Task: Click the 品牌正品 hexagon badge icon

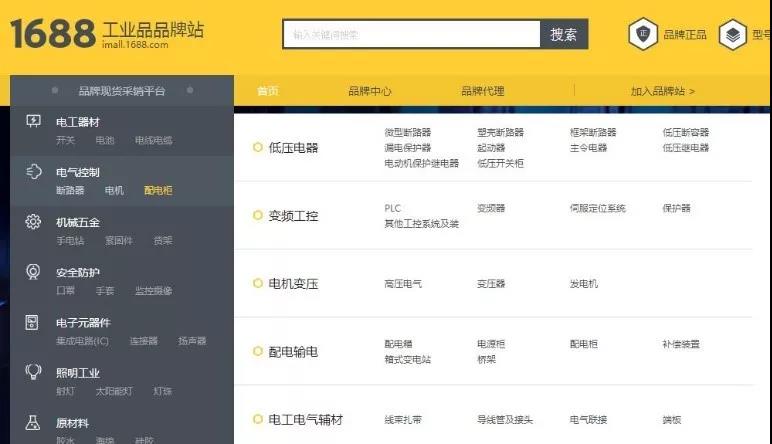Action: [x=642, y=34]
